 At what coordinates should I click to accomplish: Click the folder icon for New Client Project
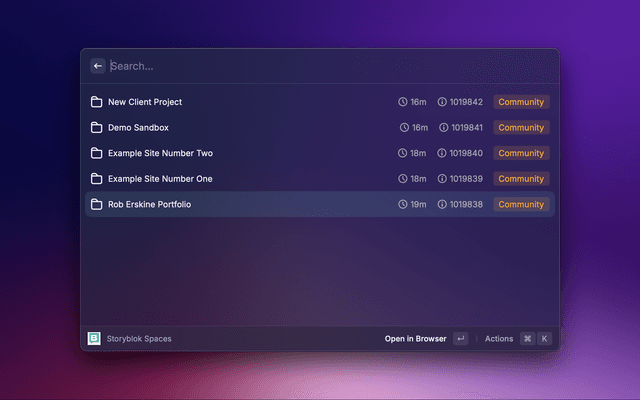click(97, 102)
